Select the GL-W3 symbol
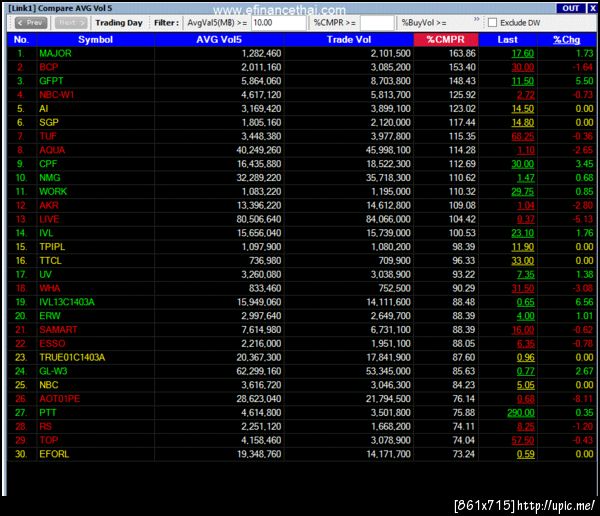This screenshot has width=600, height=516. (53, 371)
